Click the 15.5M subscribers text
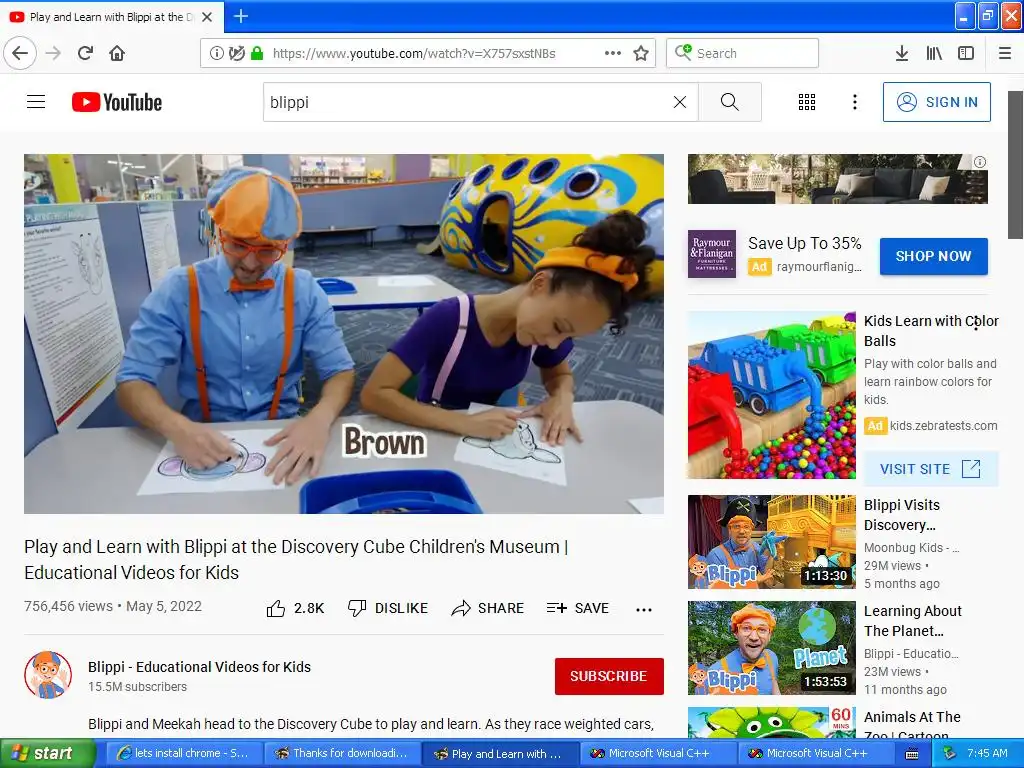Viewport: 1024px width, 768px height. click(x=137, y=687)
